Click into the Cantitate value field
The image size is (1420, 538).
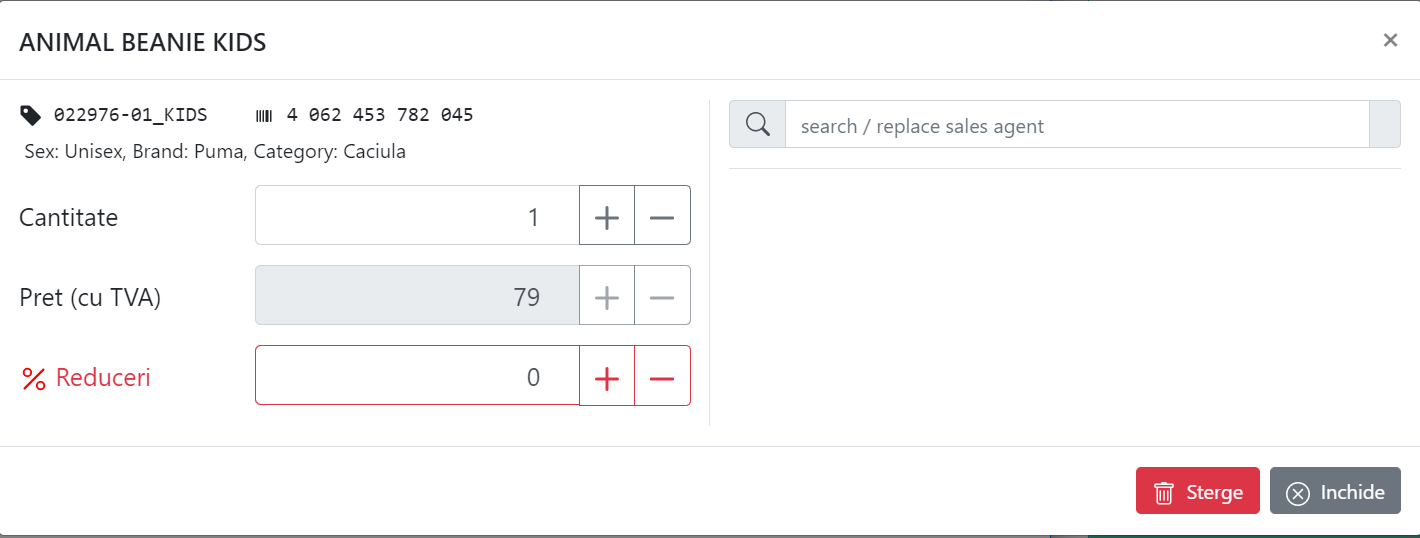pos(418,215)
